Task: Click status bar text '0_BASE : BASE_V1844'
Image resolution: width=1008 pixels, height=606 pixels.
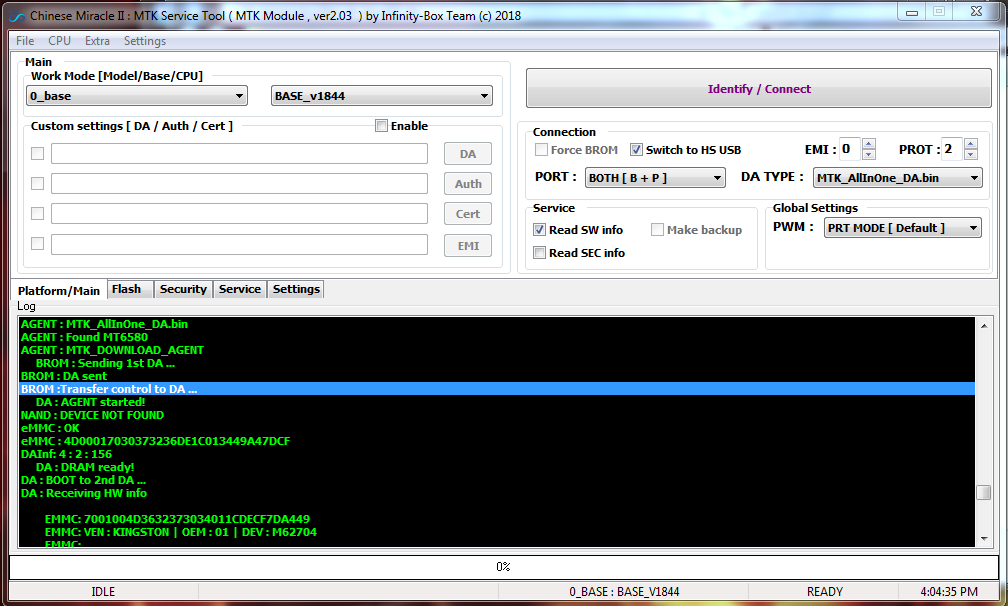Action: 624,592
